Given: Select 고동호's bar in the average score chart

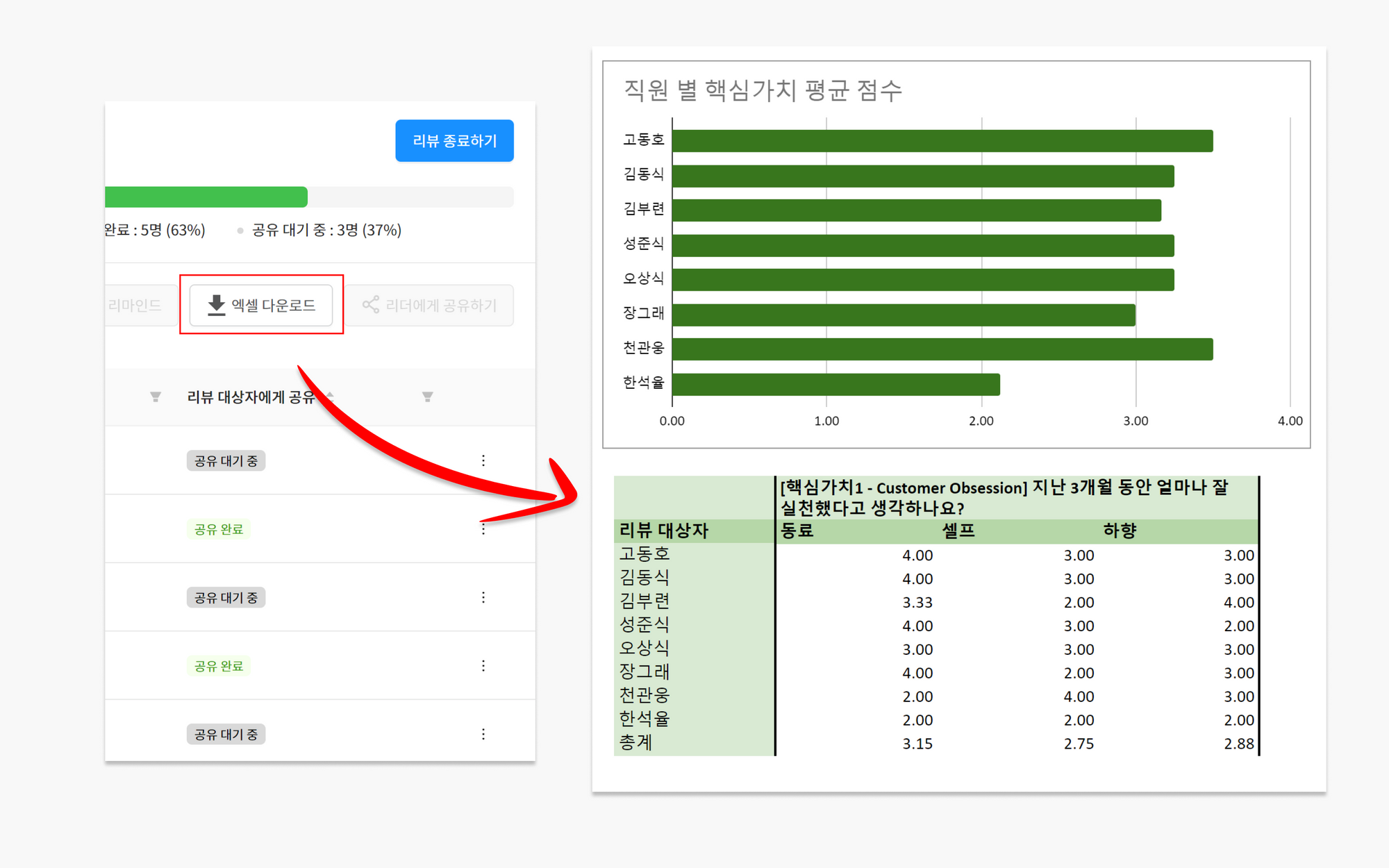Looking at the screenshot, I should tap(938, 140).
